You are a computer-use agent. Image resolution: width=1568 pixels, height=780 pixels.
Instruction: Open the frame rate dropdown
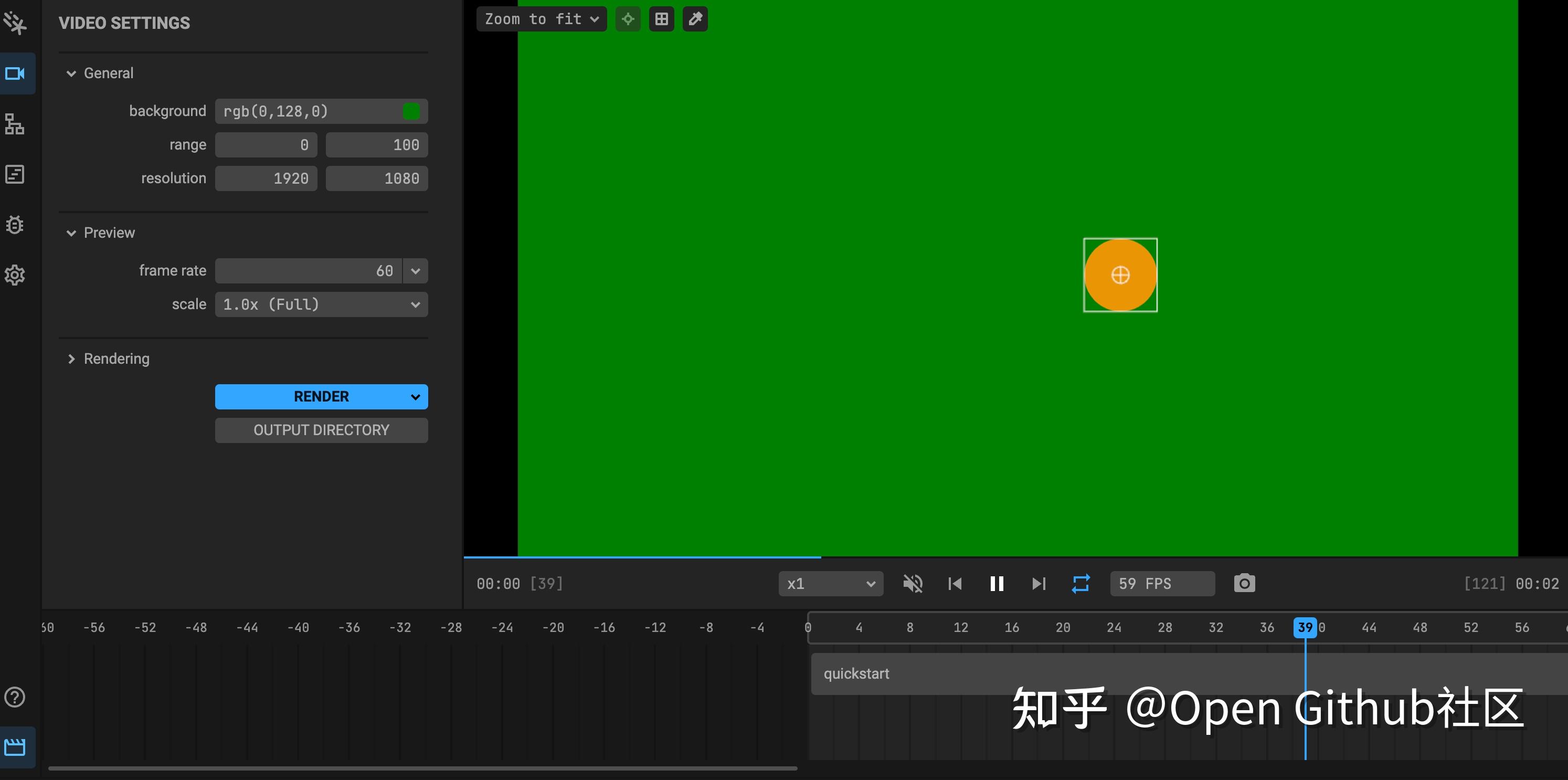pos(415,270)
